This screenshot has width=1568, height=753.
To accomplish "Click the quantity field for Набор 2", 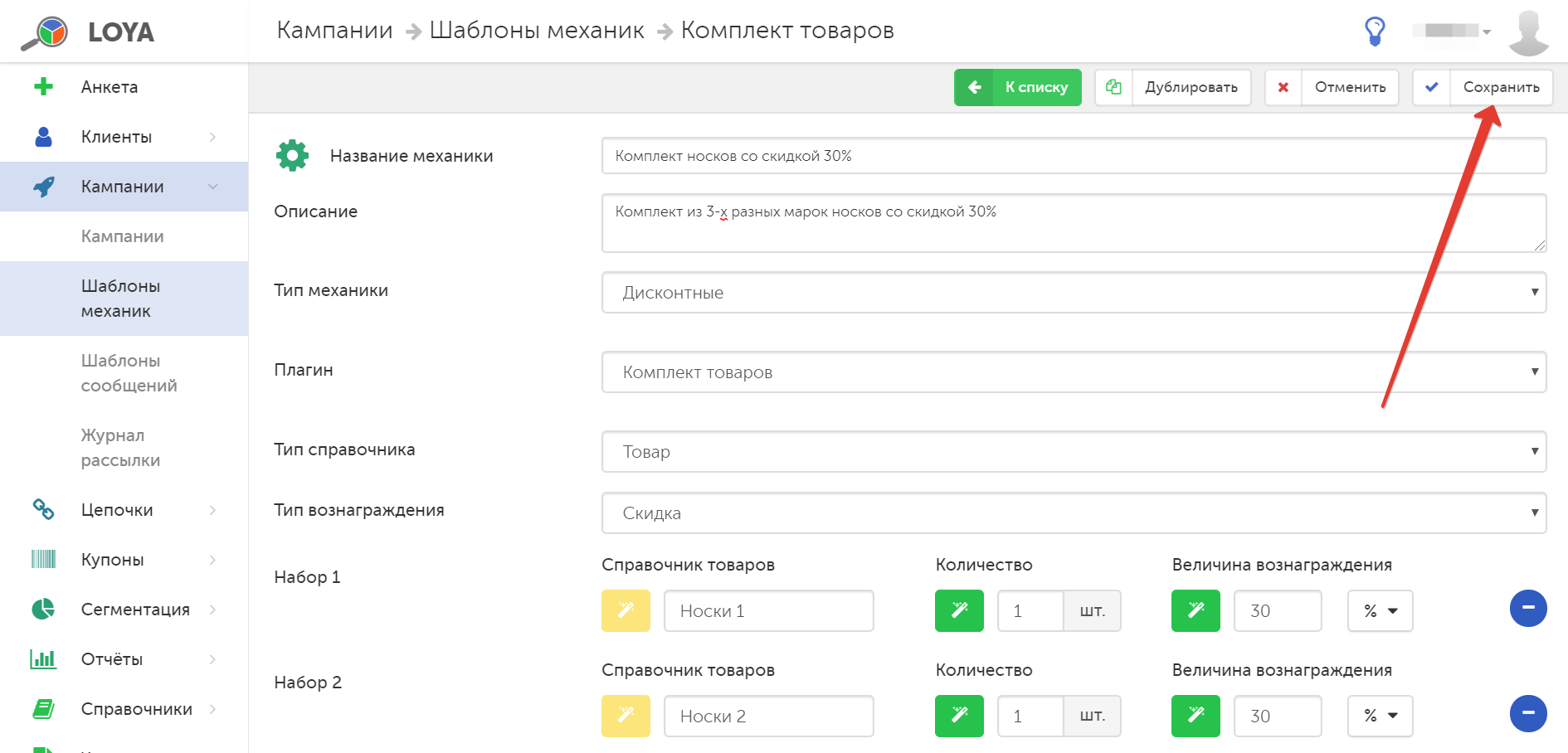I will tap(1030, 716).
